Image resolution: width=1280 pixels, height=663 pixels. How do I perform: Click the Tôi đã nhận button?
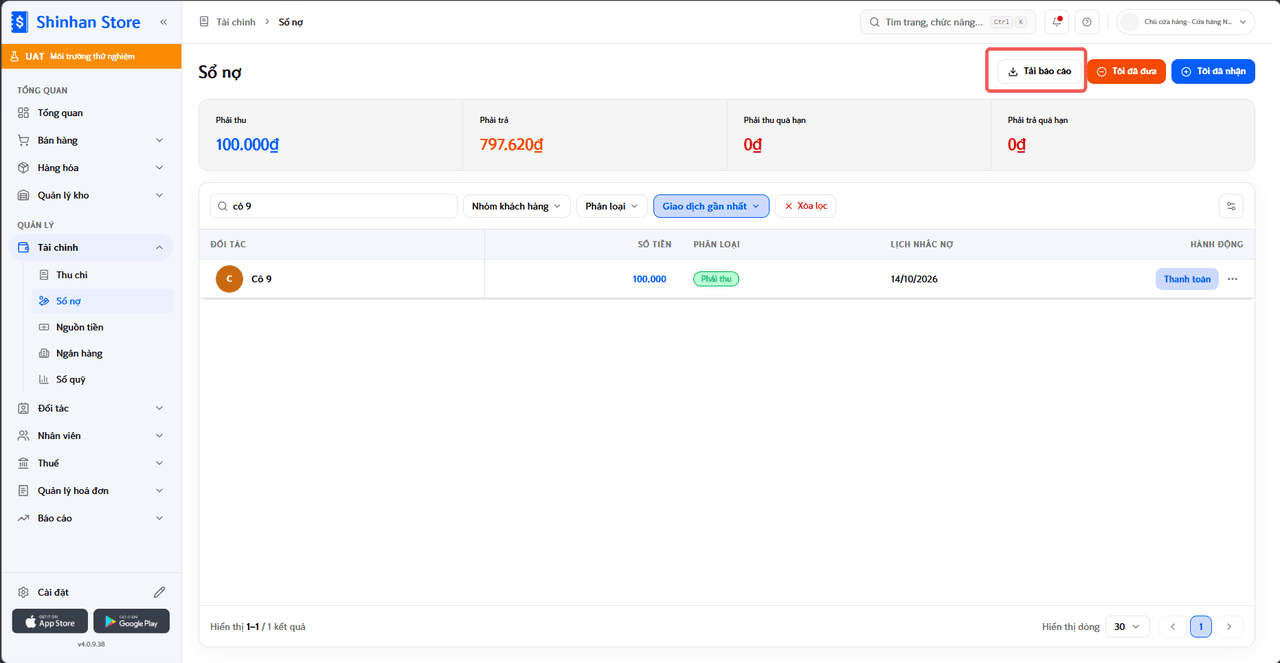pos(1213,71)
